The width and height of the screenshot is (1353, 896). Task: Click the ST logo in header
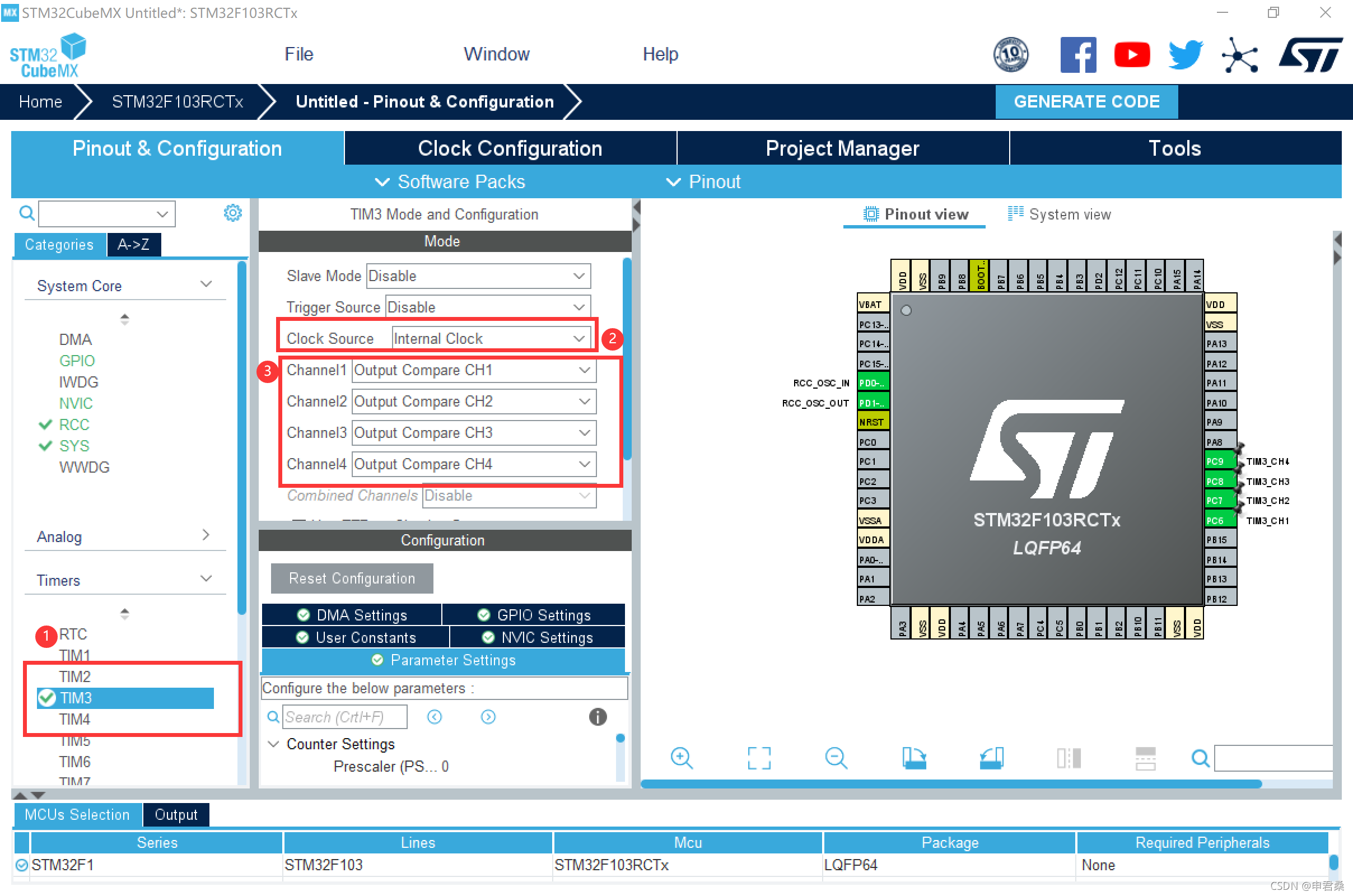1310,55
